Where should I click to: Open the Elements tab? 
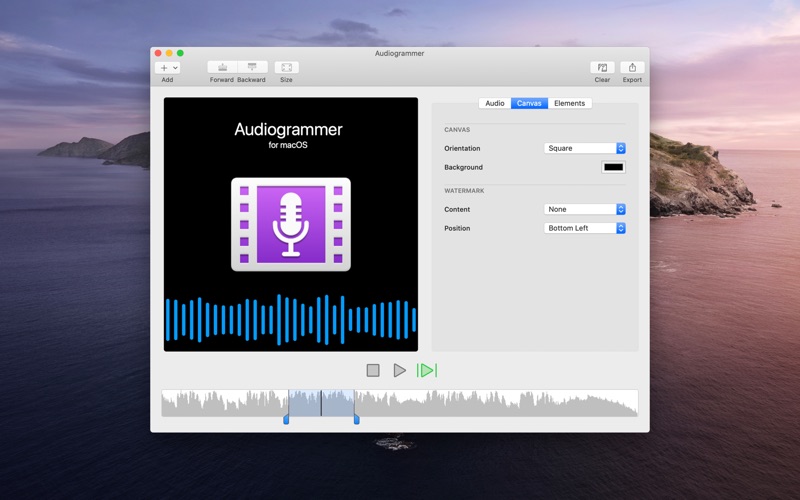click(570, 103)
